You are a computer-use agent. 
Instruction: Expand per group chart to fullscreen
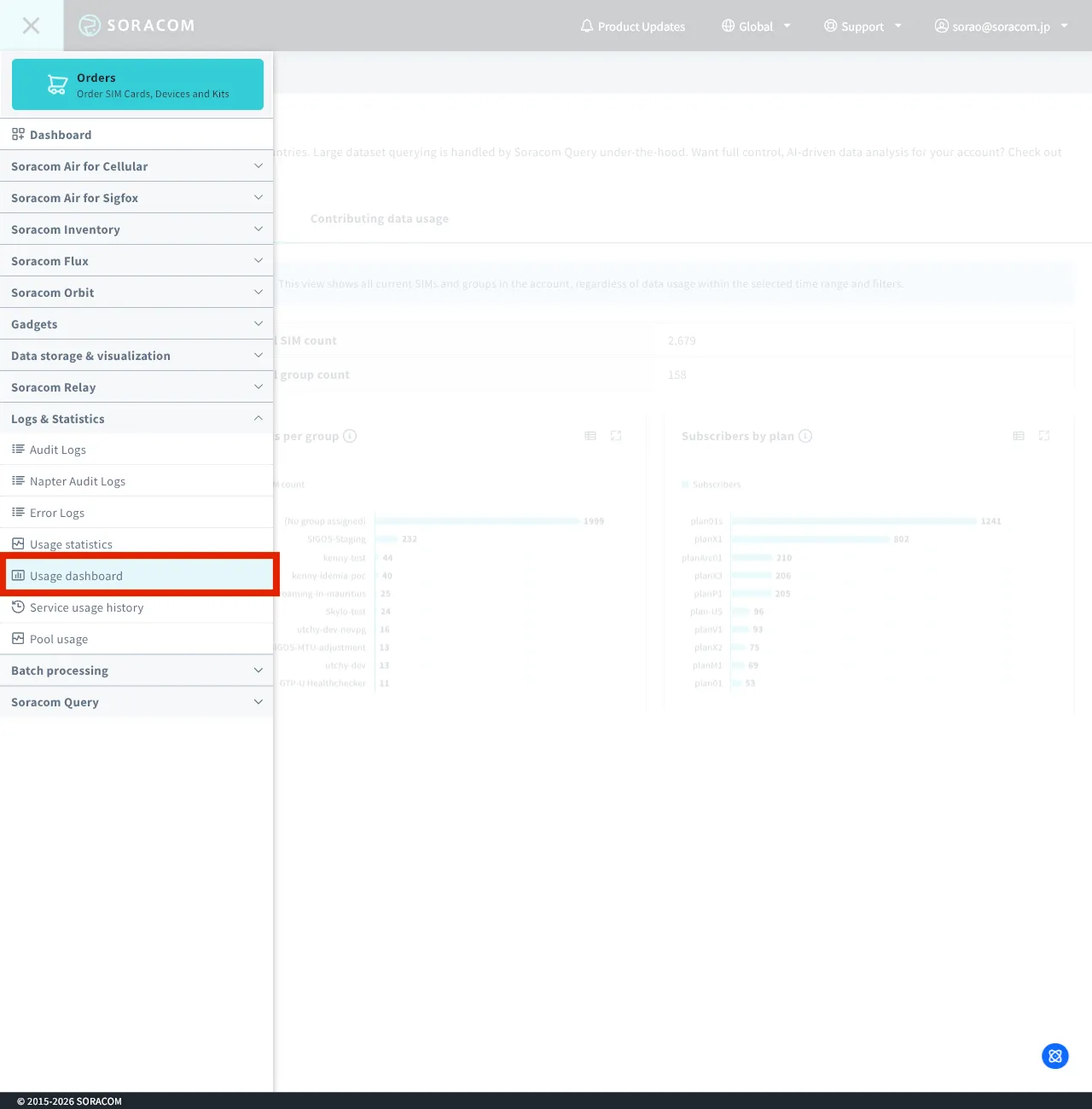point(616,436)
